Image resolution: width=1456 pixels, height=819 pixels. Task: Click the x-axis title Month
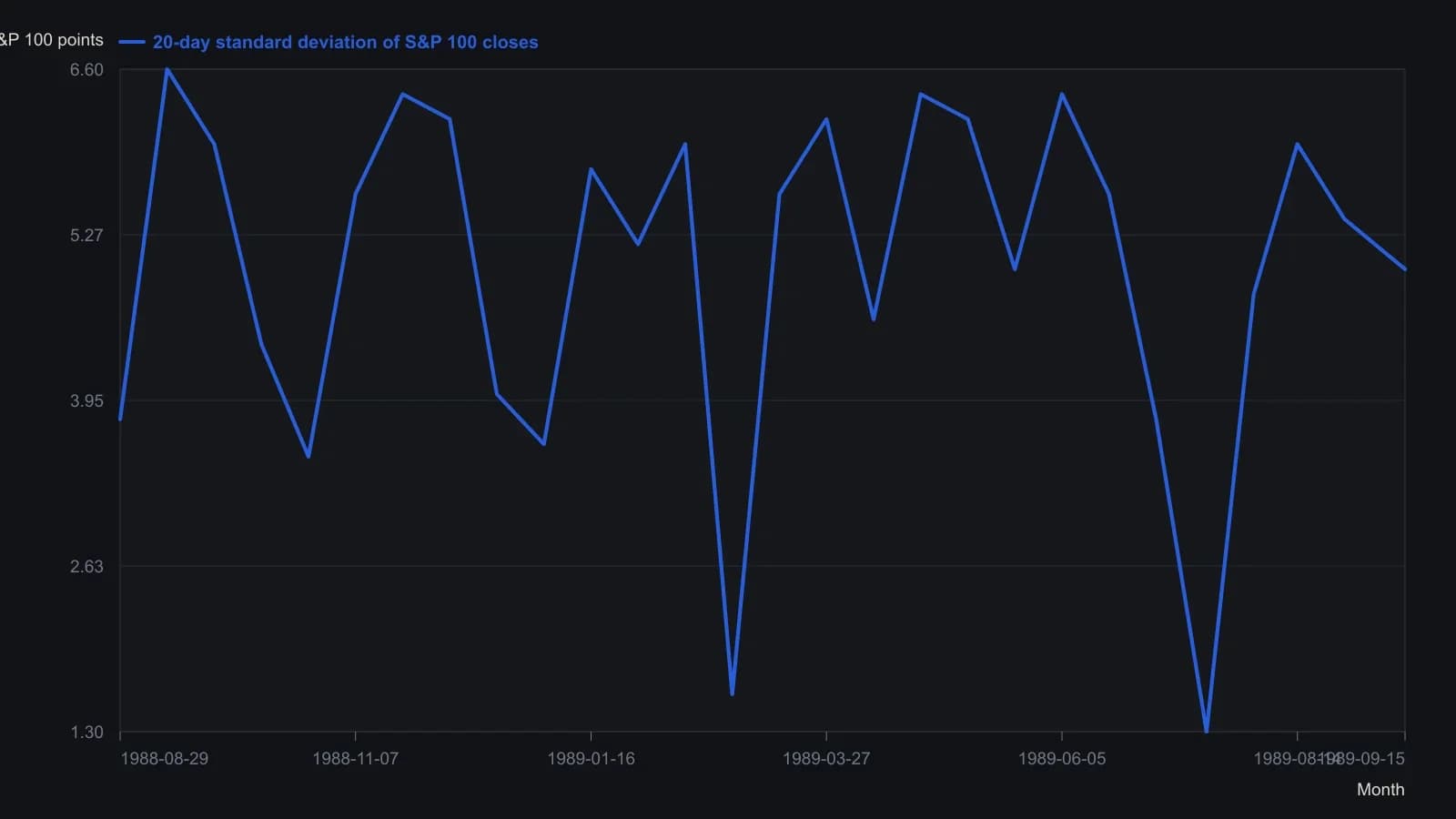(x=1380, y=789)
